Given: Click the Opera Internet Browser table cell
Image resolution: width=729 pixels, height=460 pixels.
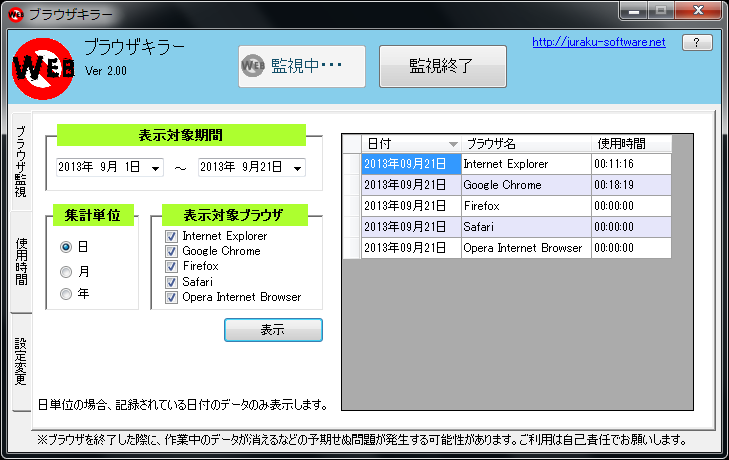Looking at the screenshot, I should tap(526, 248).
